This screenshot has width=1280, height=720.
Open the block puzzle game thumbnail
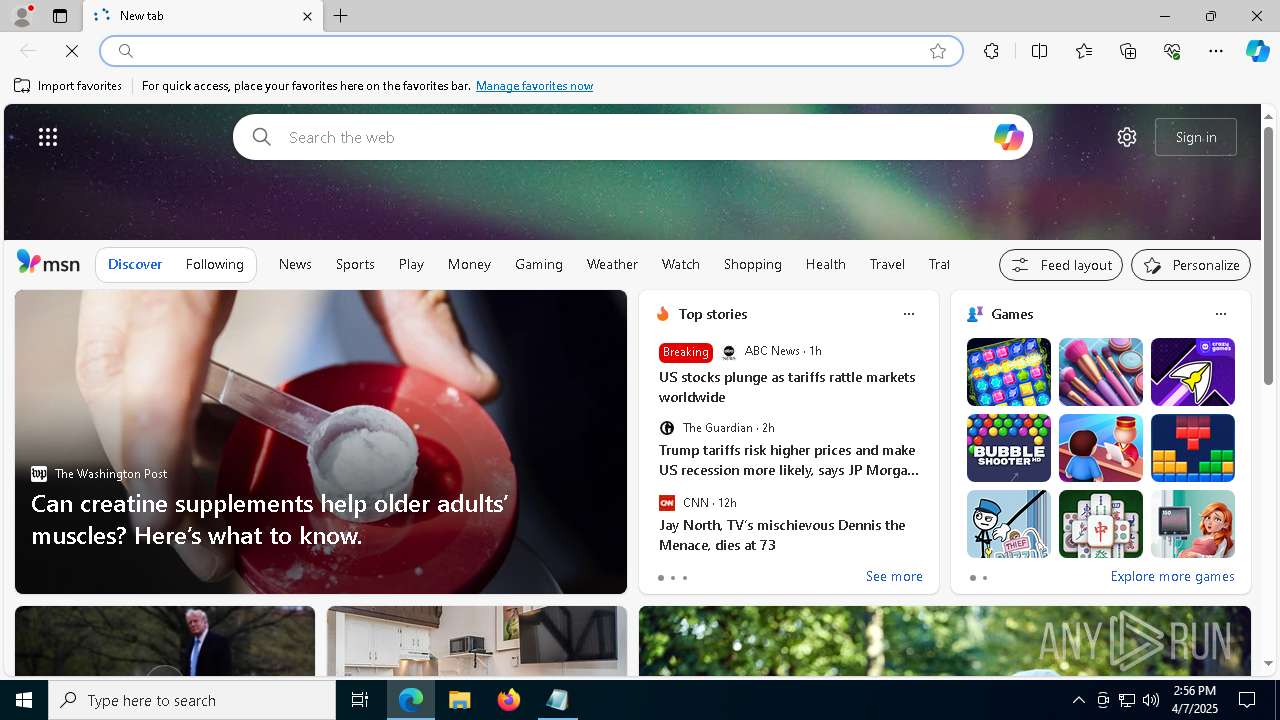point(1192,448)
